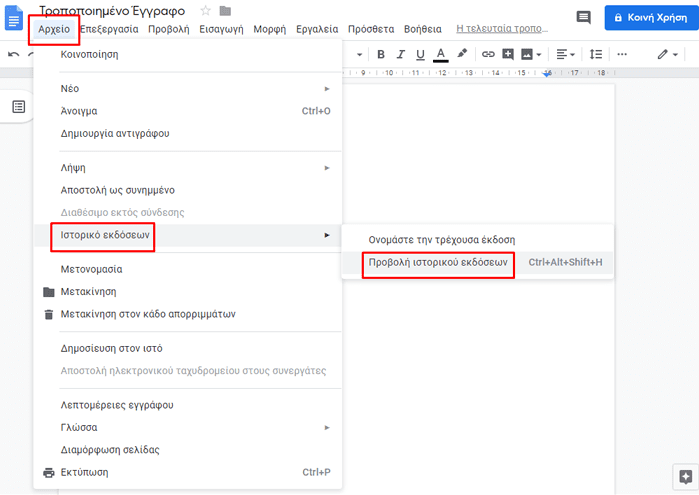699x495 pixels.
Task: Open the text alignment dropdown
Action: click(565, 54)
